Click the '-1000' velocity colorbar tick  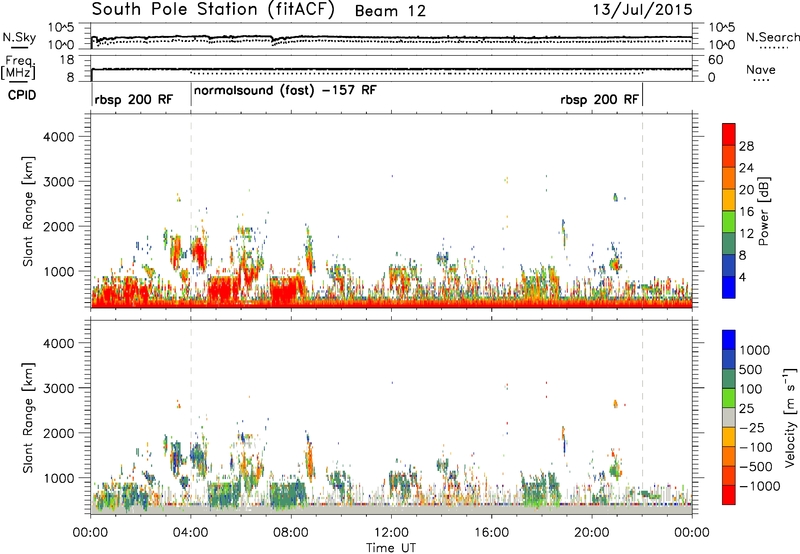click(760, 486)
